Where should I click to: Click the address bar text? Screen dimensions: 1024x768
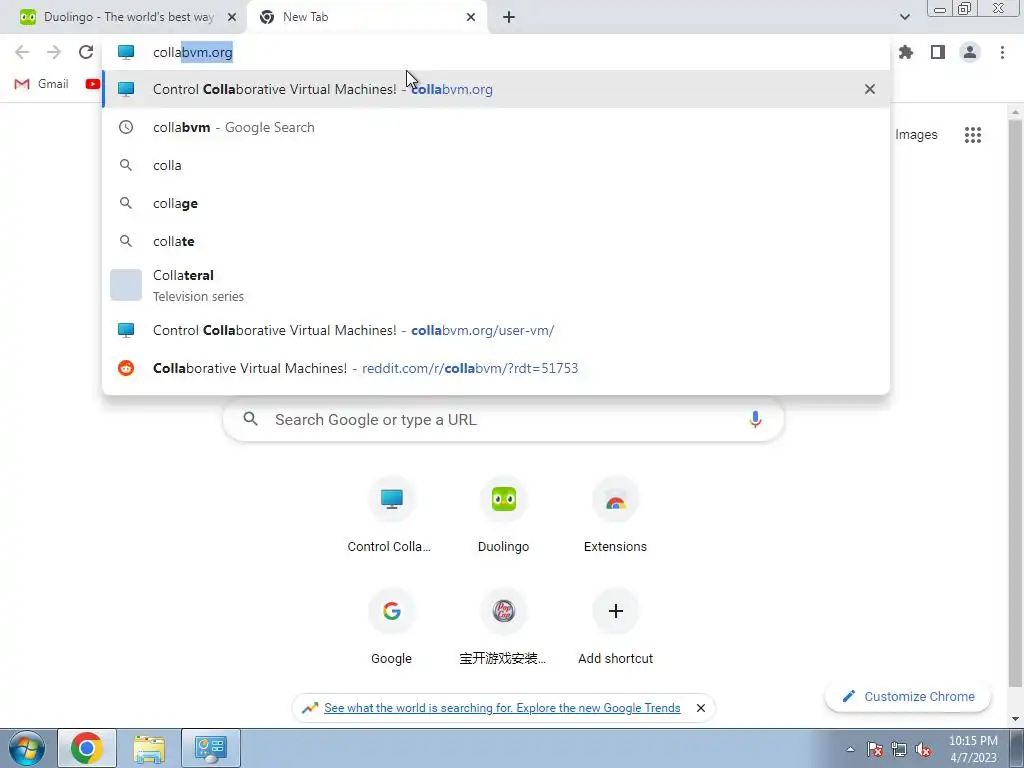tap(193, 52)
